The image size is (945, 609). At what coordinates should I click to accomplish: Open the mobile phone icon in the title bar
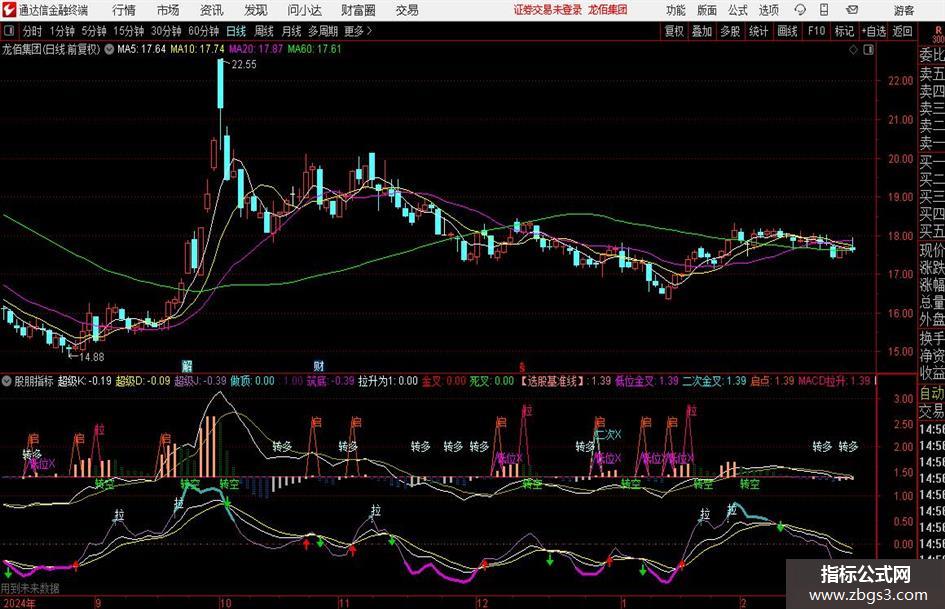824,10
